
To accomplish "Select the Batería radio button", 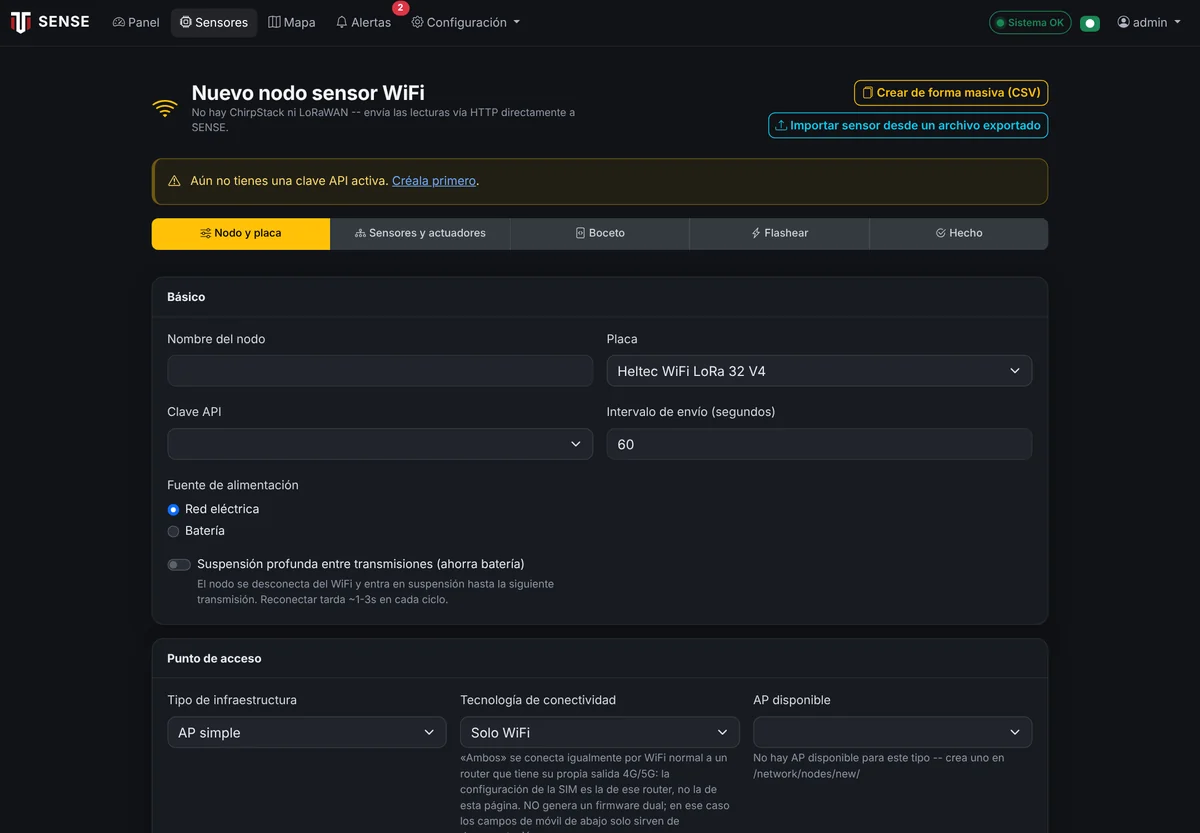I will [173, 532].
